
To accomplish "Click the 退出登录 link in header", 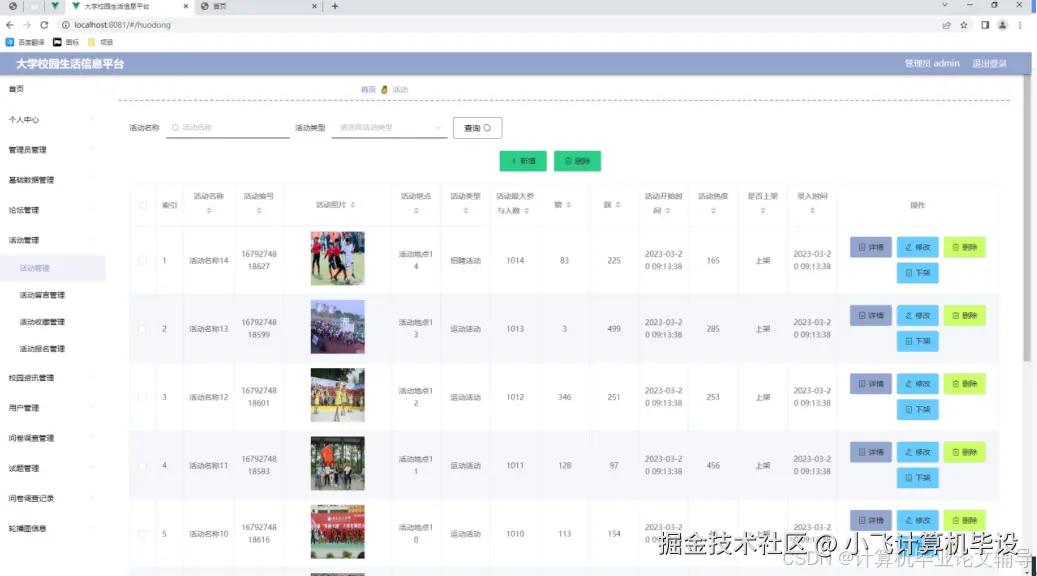I will (989, 63).
